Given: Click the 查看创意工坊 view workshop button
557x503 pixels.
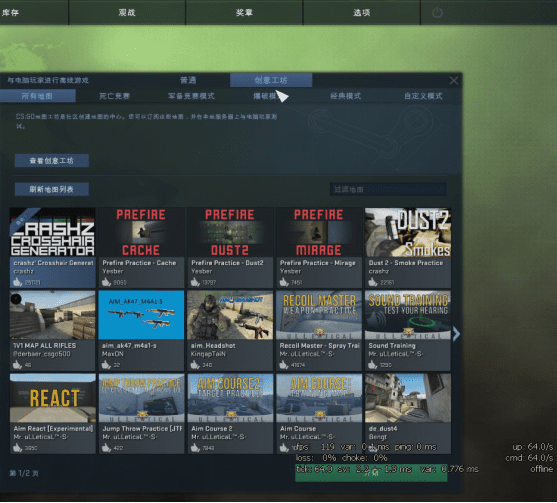Looking at the screenshot, I should (x=52, y=161).
